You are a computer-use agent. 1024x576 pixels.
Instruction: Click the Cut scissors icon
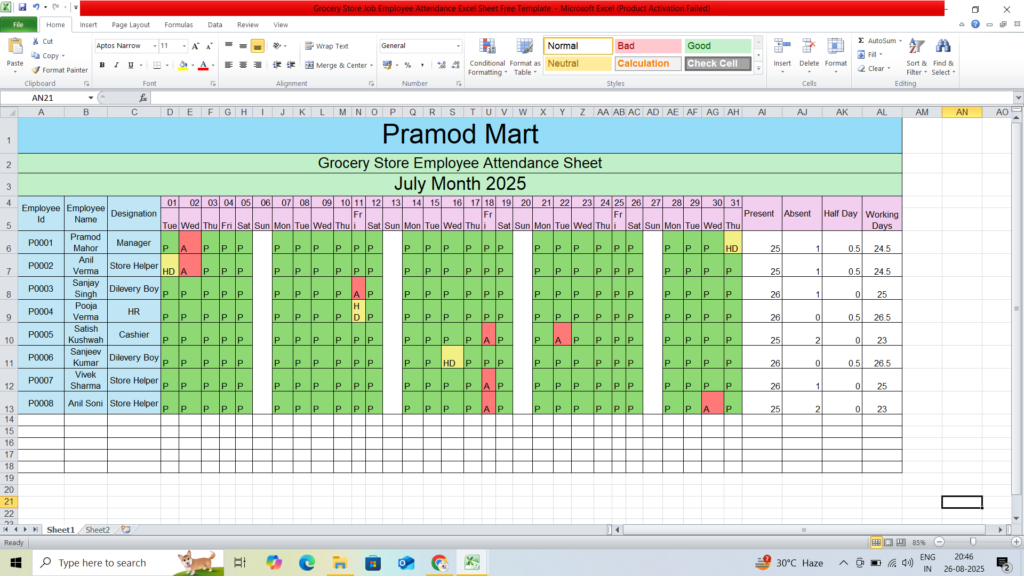[36, 42]
